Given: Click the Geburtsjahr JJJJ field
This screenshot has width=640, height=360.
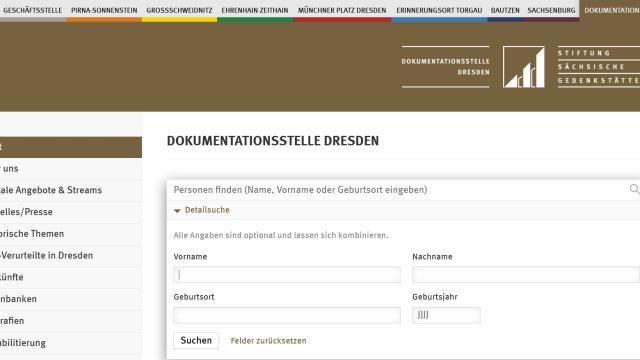Looking at the screenshot, I should (x=446, y=316).
